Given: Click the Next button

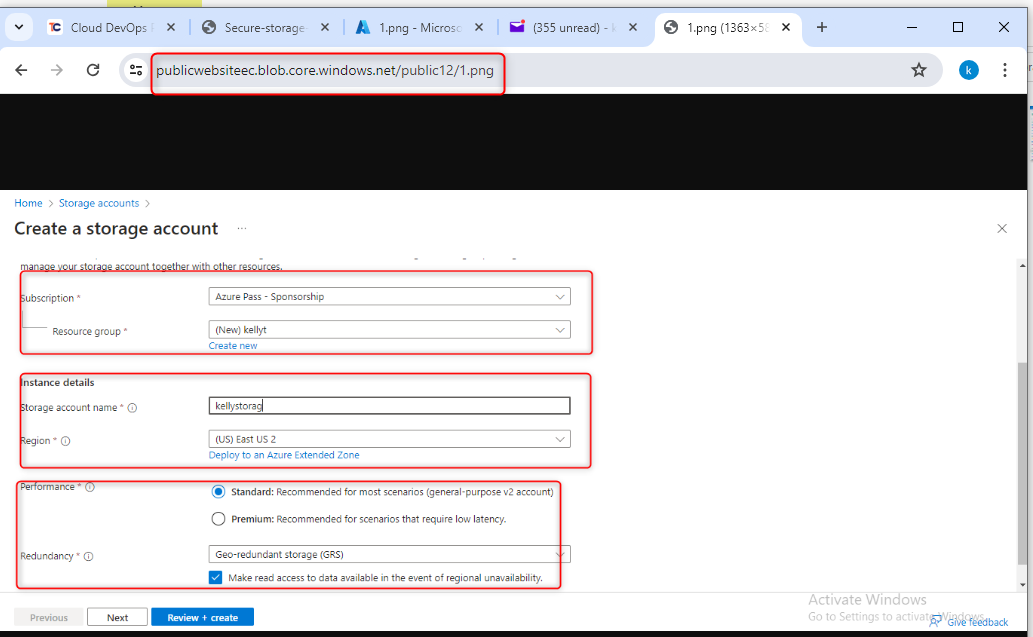Looking at the screenshot, I should click(x=117, y=617).
